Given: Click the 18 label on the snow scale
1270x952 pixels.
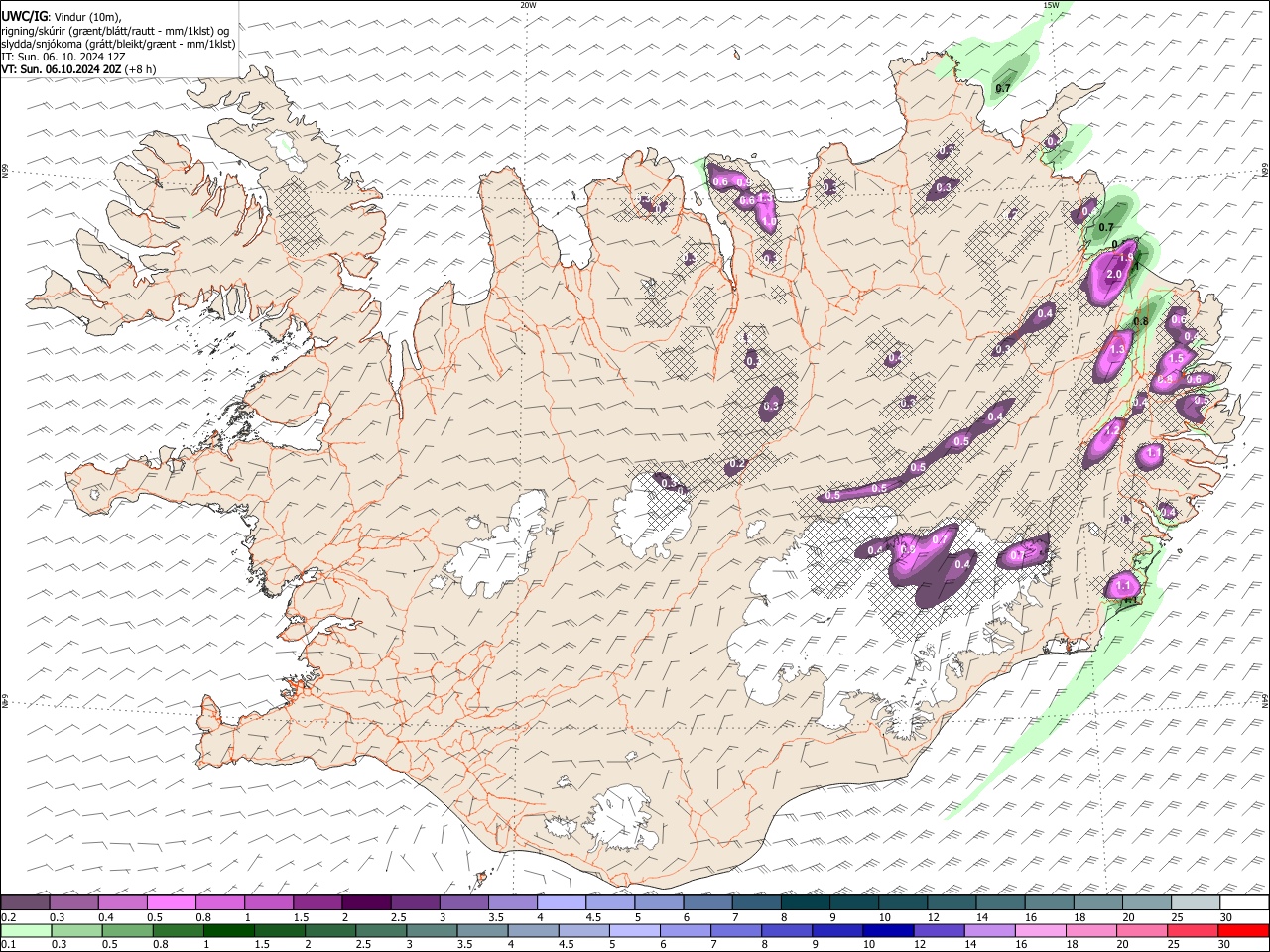Looking at the screenshot, I should point(1079,917).
